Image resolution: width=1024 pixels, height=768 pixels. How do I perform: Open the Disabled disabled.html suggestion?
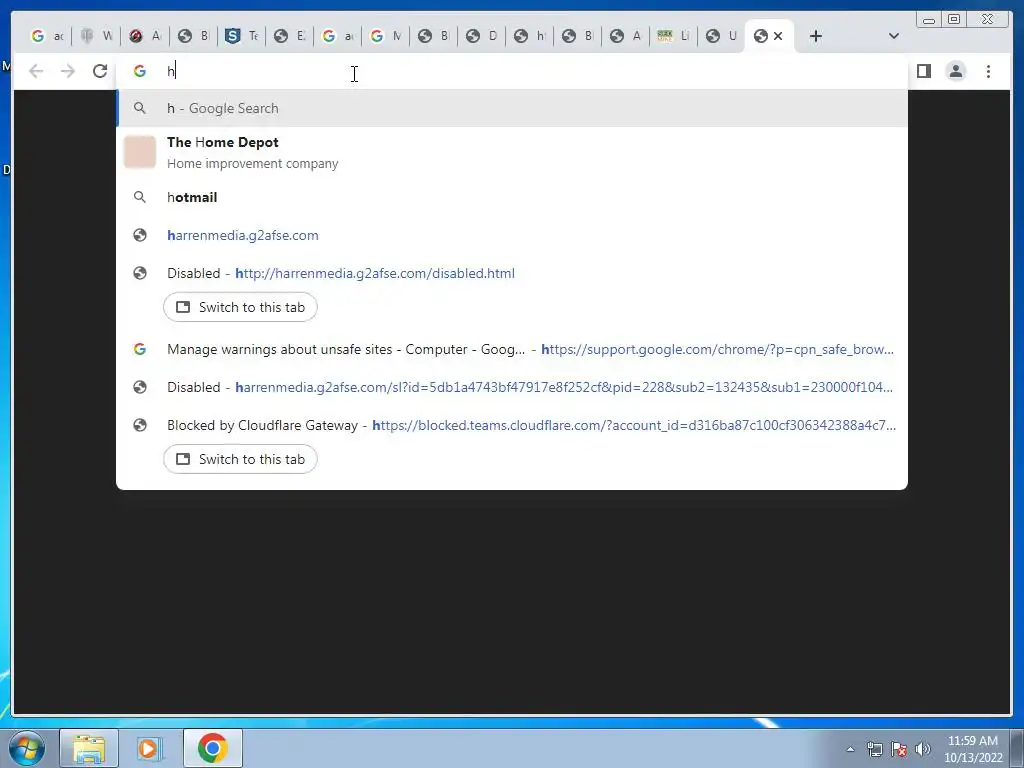tap(512, 273)
